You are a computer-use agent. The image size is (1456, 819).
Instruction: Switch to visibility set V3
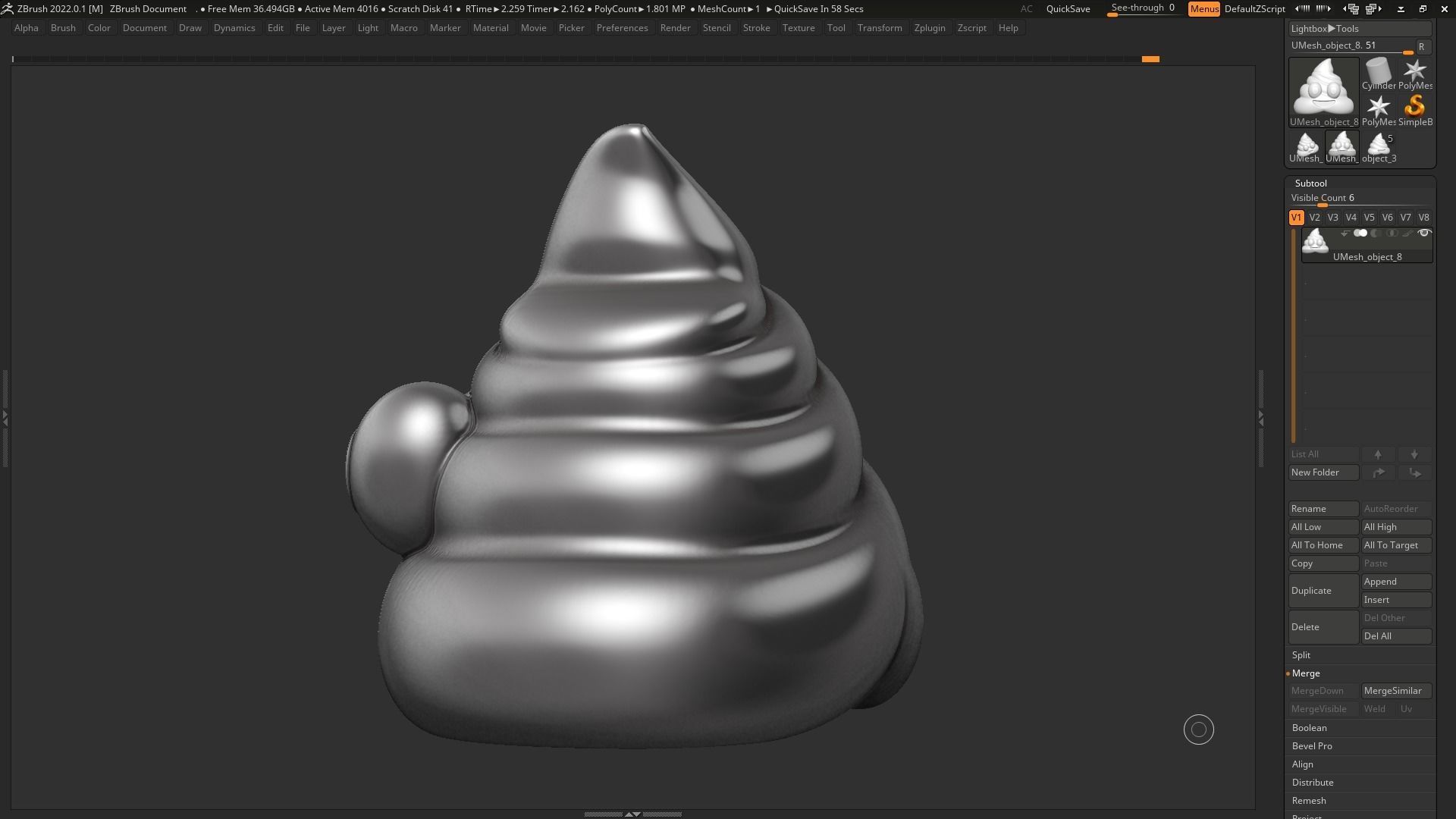pos(1332,218)
